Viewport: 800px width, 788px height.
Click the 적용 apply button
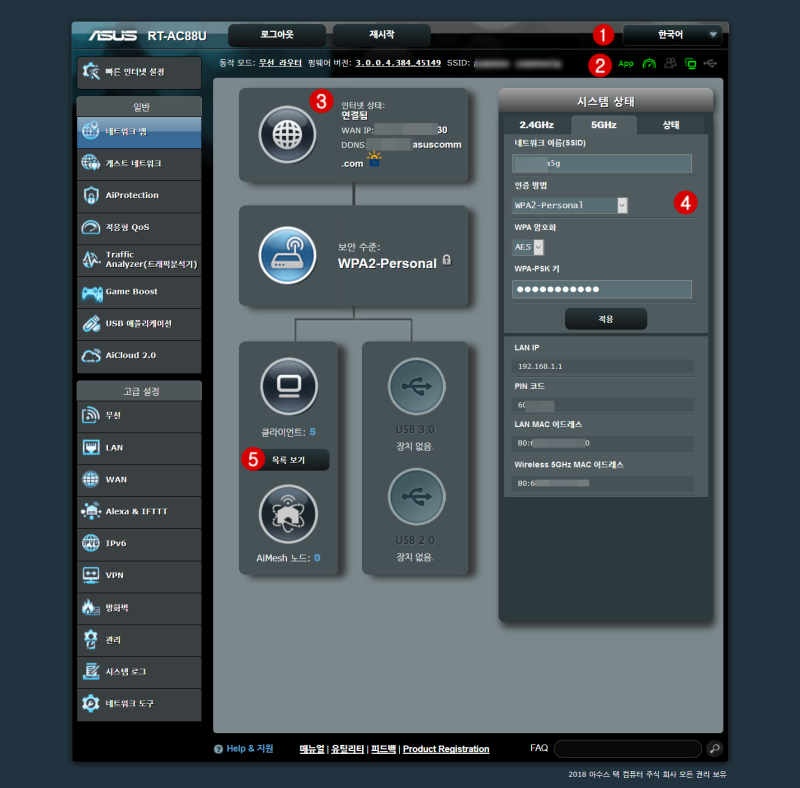pos(606,319)
